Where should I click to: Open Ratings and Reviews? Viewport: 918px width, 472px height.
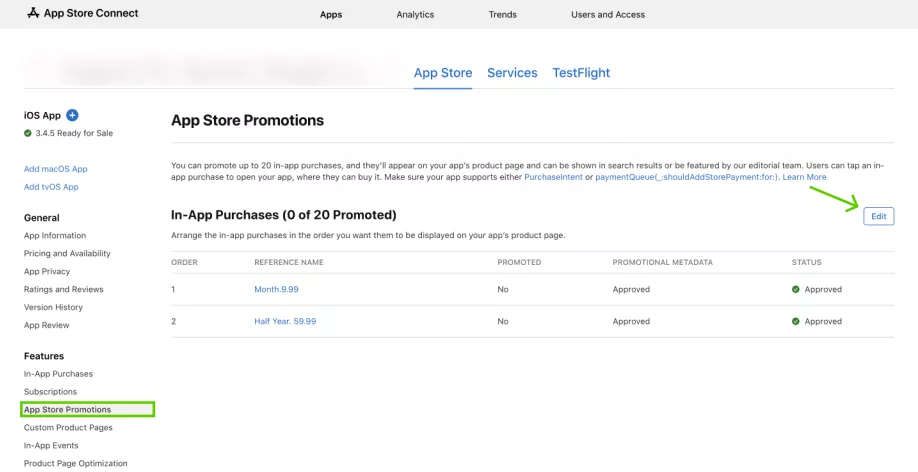point(64,289)
